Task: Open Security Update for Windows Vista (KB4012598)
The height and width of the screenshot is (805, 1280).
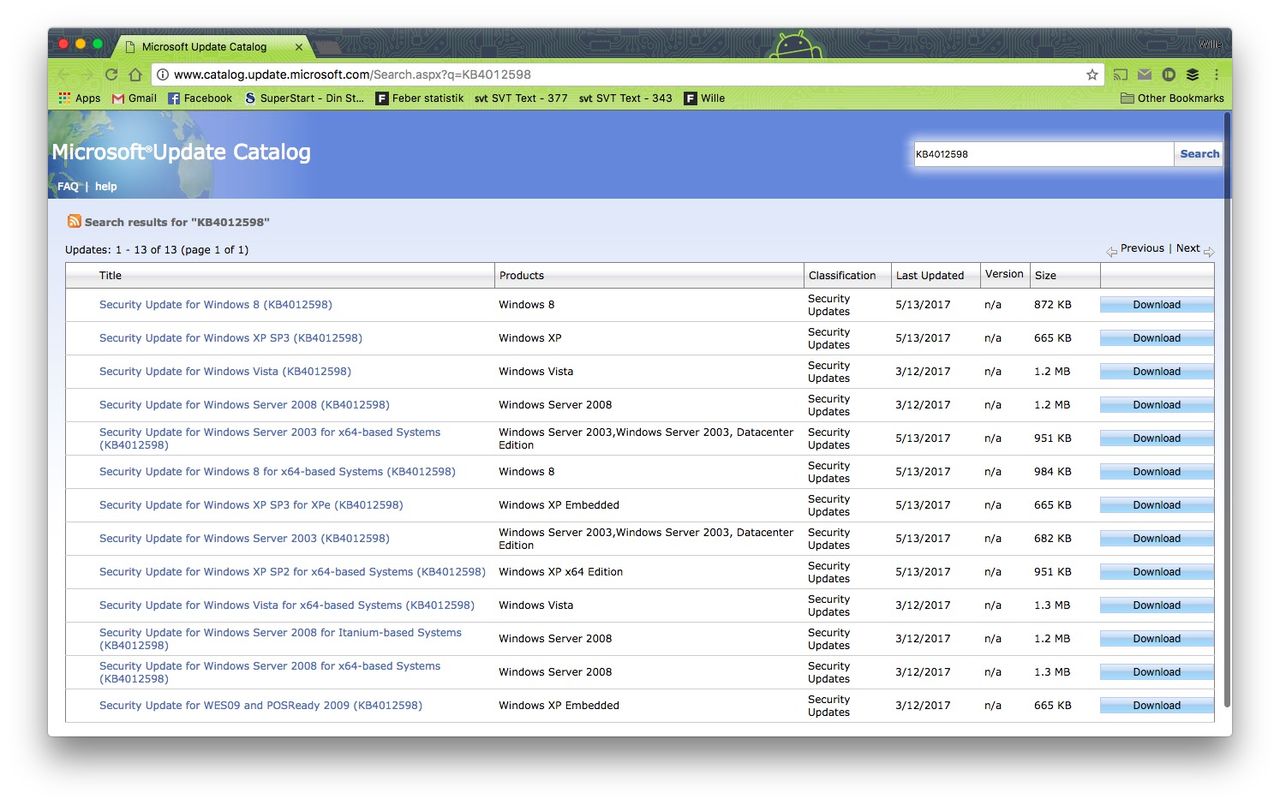Action: tap(225, 372)
